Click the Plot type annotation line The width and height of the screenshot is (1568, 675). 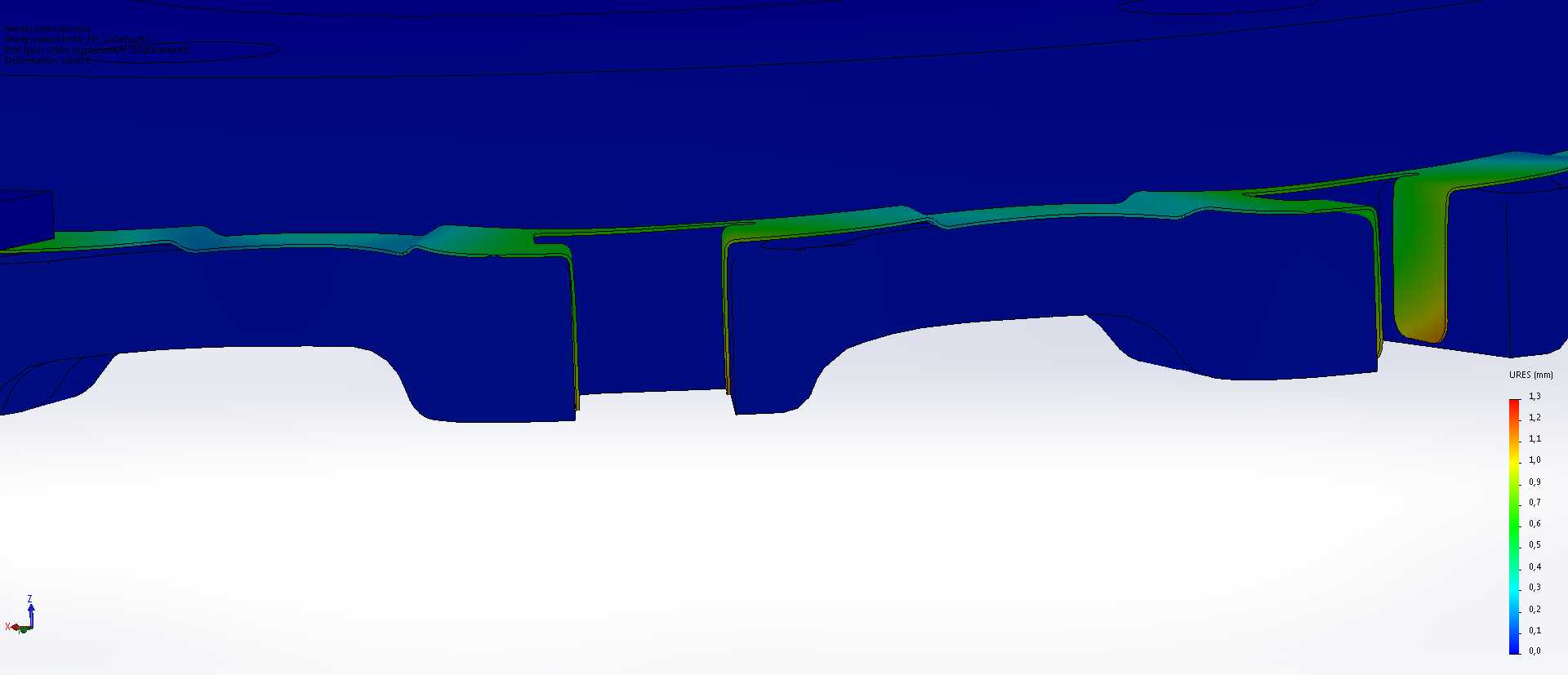[98, 50]
